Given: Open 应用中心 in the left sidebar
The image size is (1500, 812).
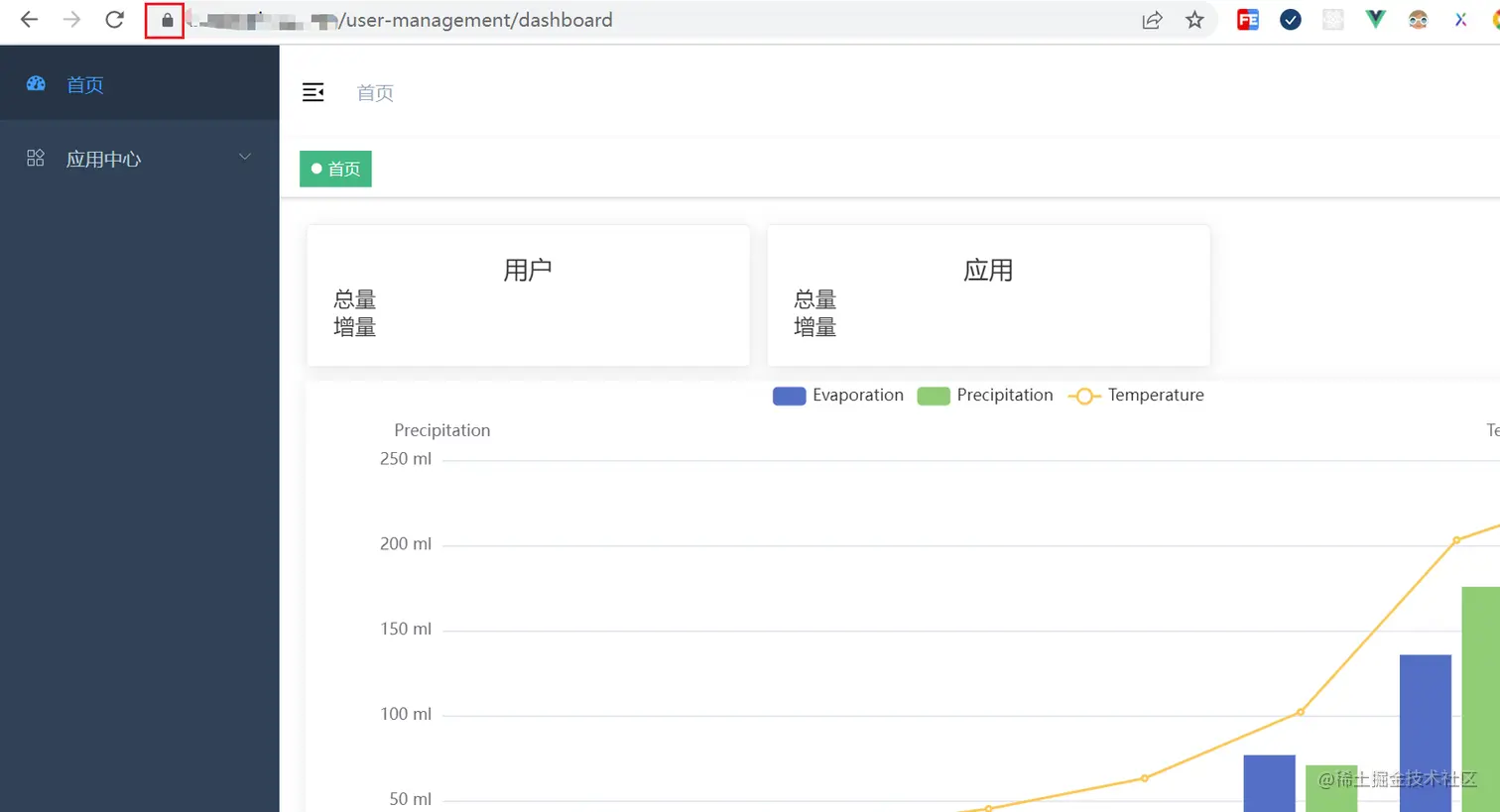Looking at the screenshot, I should [139, 159].
